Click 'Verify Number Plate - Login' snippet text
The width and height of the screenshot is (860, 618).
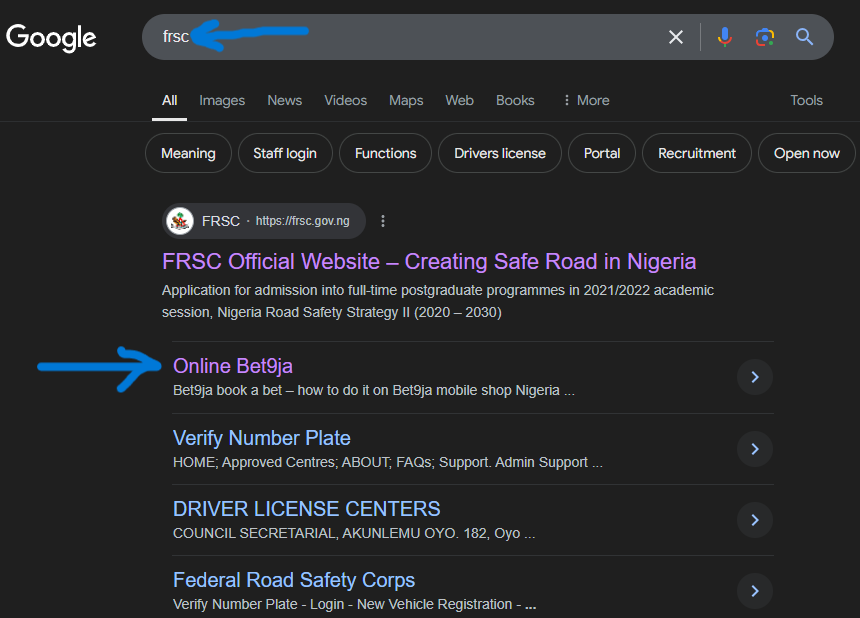point(354,604)
